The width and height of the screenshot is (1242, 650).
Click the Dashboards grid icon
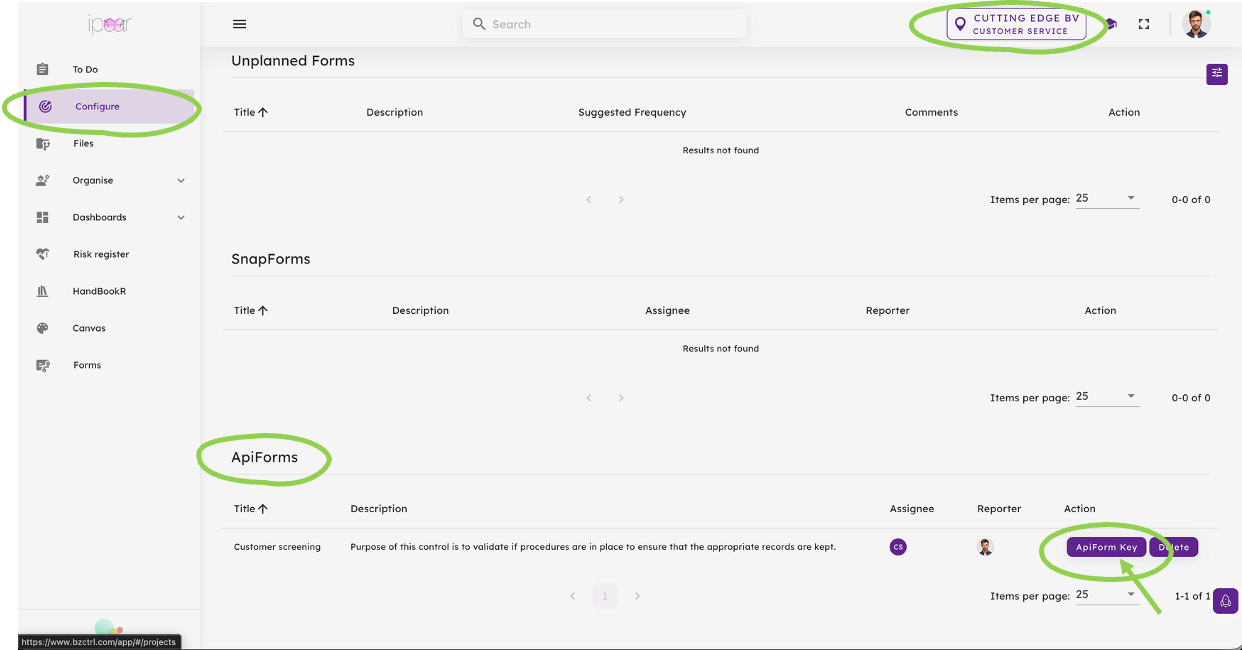point(42,217)
